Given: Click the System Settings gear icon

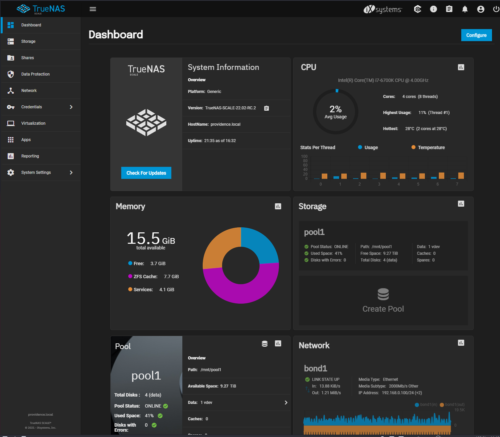Looking at the screenshot, I should point(11,172).
